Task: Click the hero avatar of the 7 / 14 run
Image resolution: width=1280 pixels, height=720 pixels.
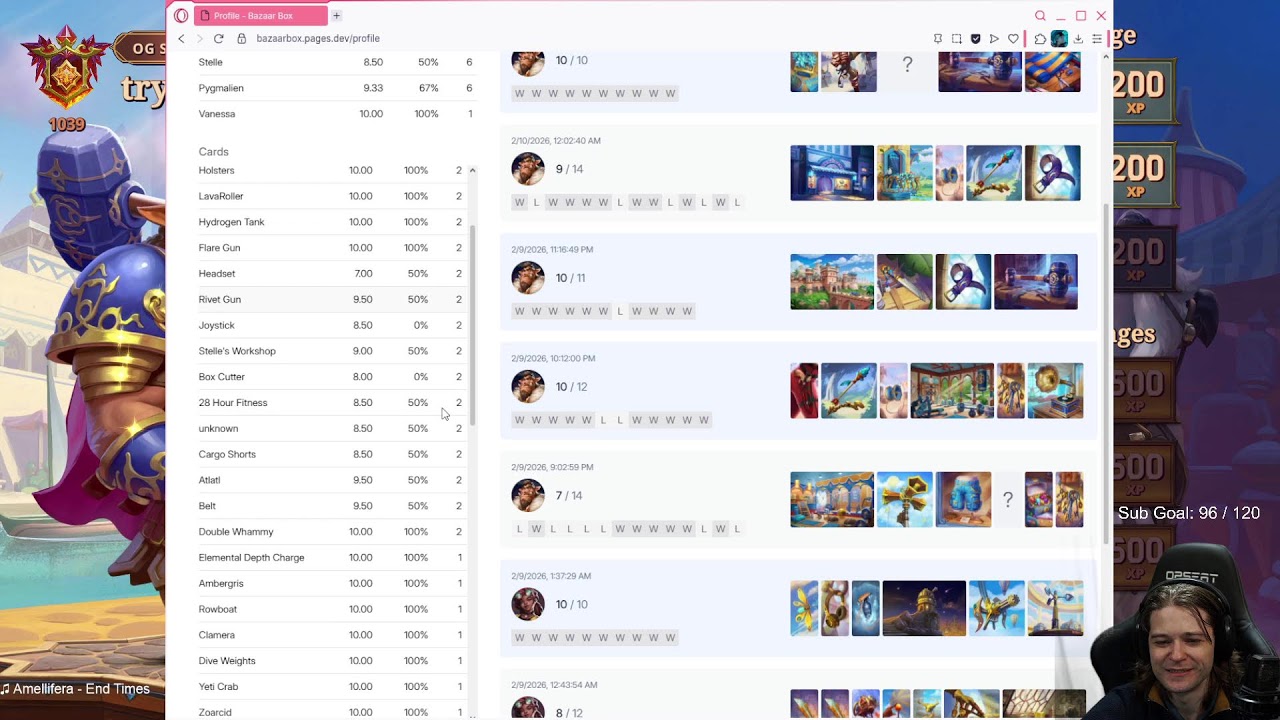Action: pyautogui.click(x=528, y=496)
